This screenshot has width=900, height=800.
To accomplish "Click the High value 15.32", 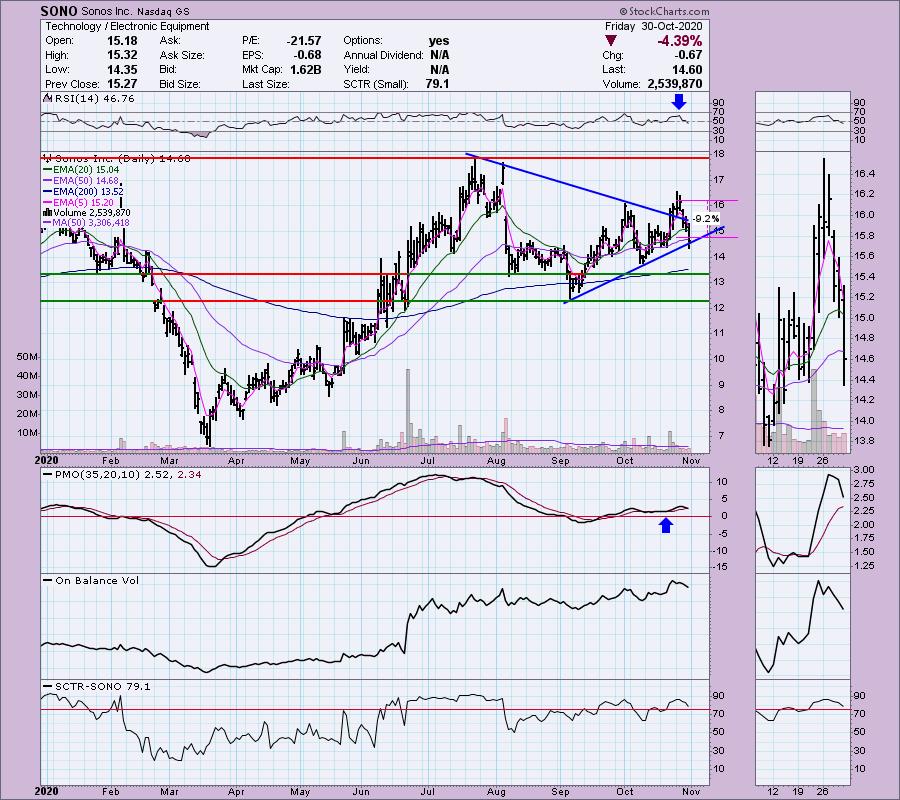I will pos(122,55).
